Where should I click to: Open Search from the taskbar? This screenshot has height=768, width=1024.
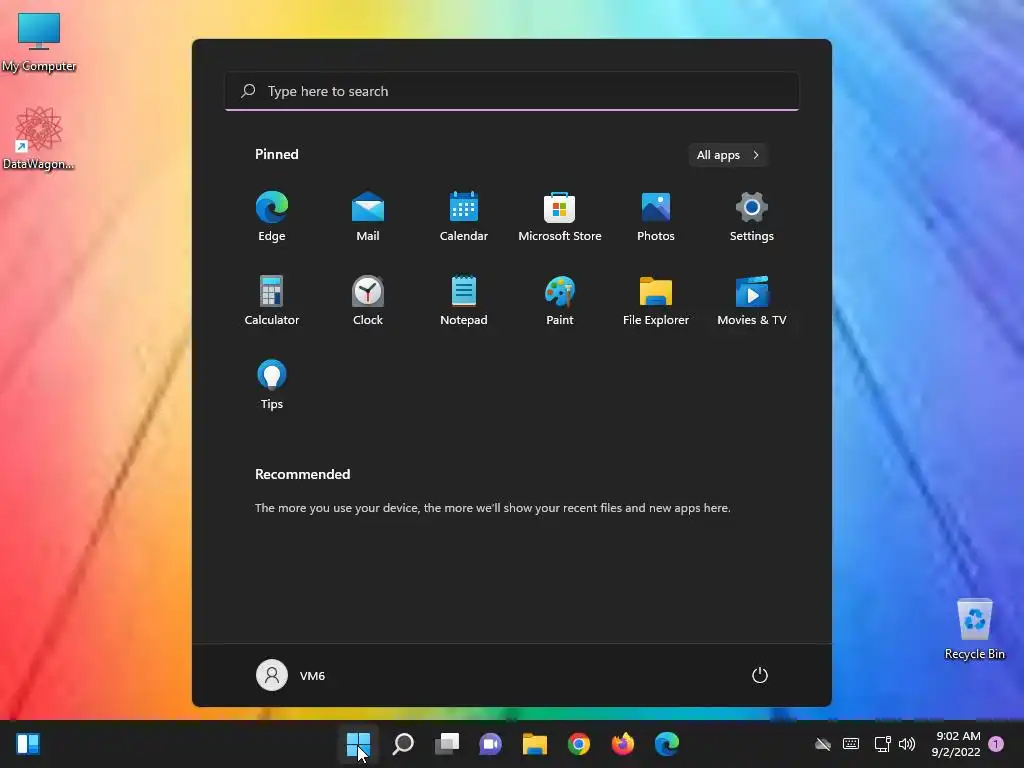[x=403, y=743]
